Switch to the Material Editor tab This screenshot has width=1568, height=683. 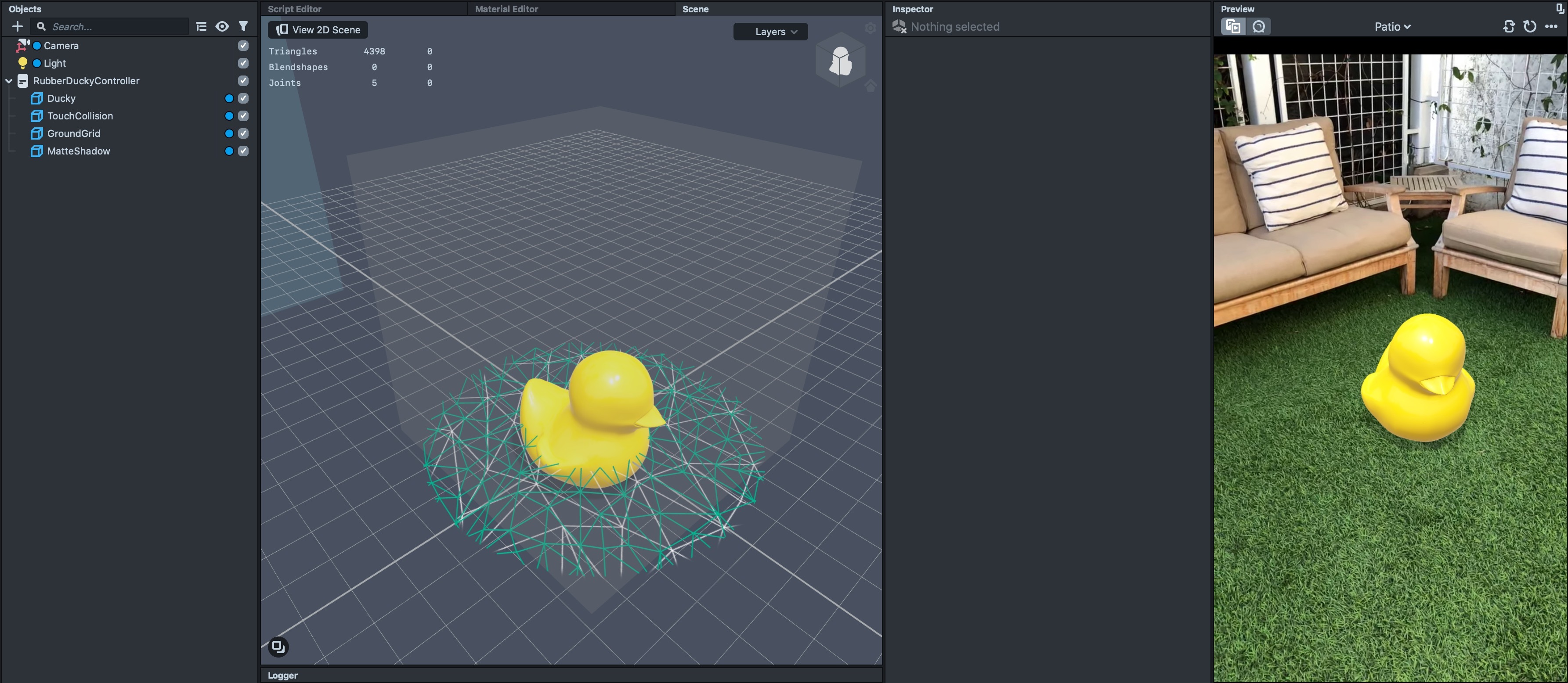[506, 9]
